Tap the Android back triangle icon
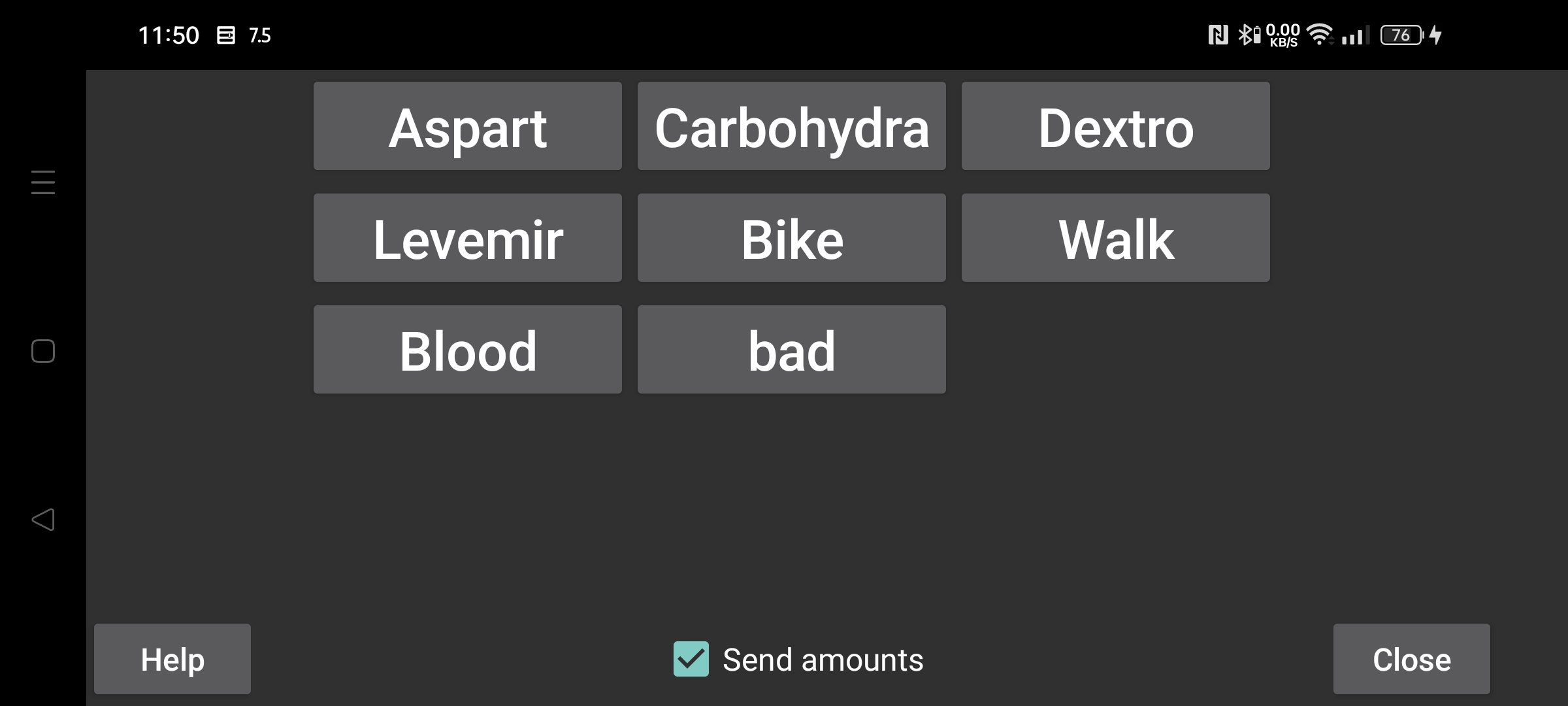The image size is (1568, 706). point(43,520)
